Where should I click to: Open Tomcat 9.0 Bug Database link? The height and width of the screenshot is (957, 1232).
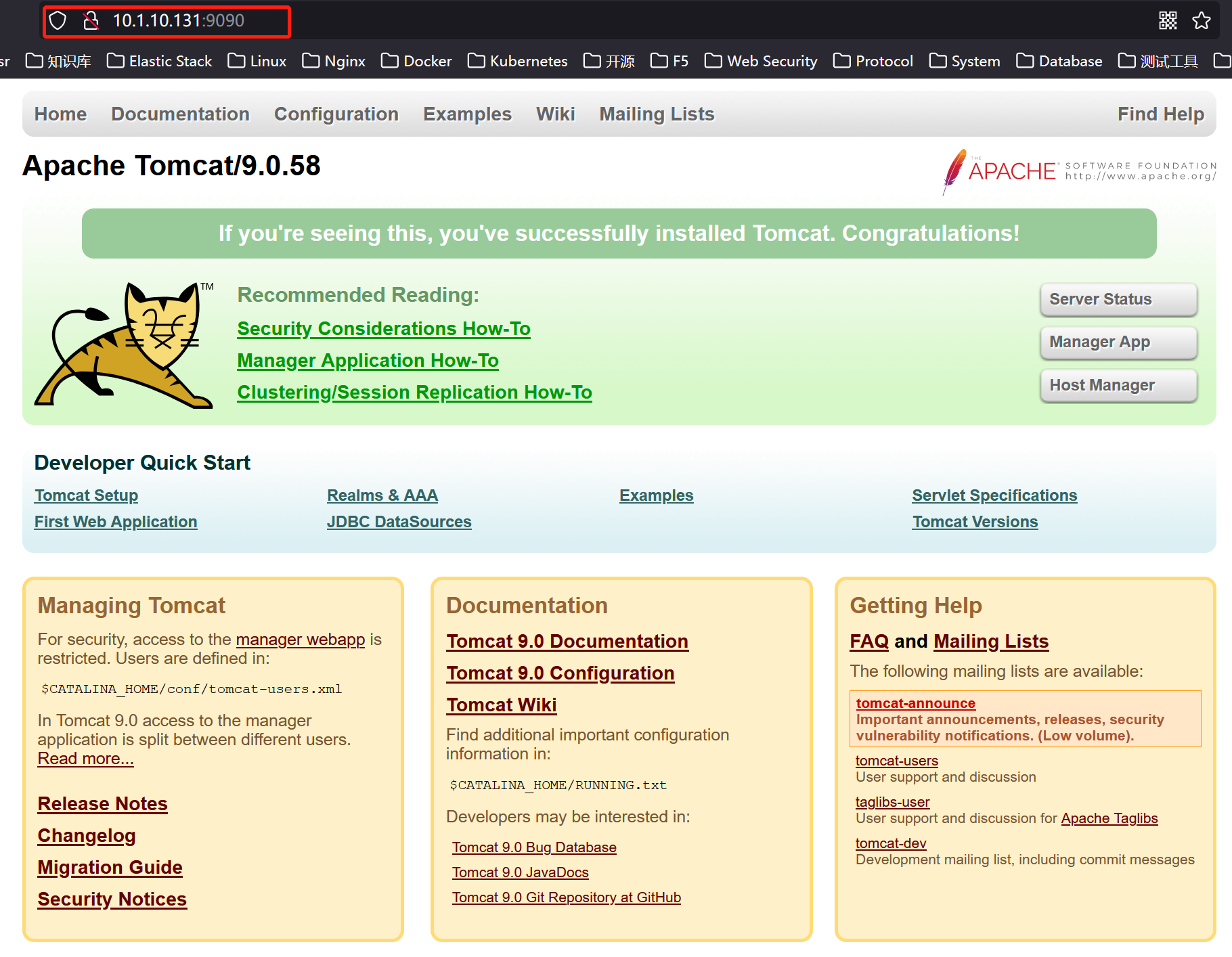click(535, 847)
